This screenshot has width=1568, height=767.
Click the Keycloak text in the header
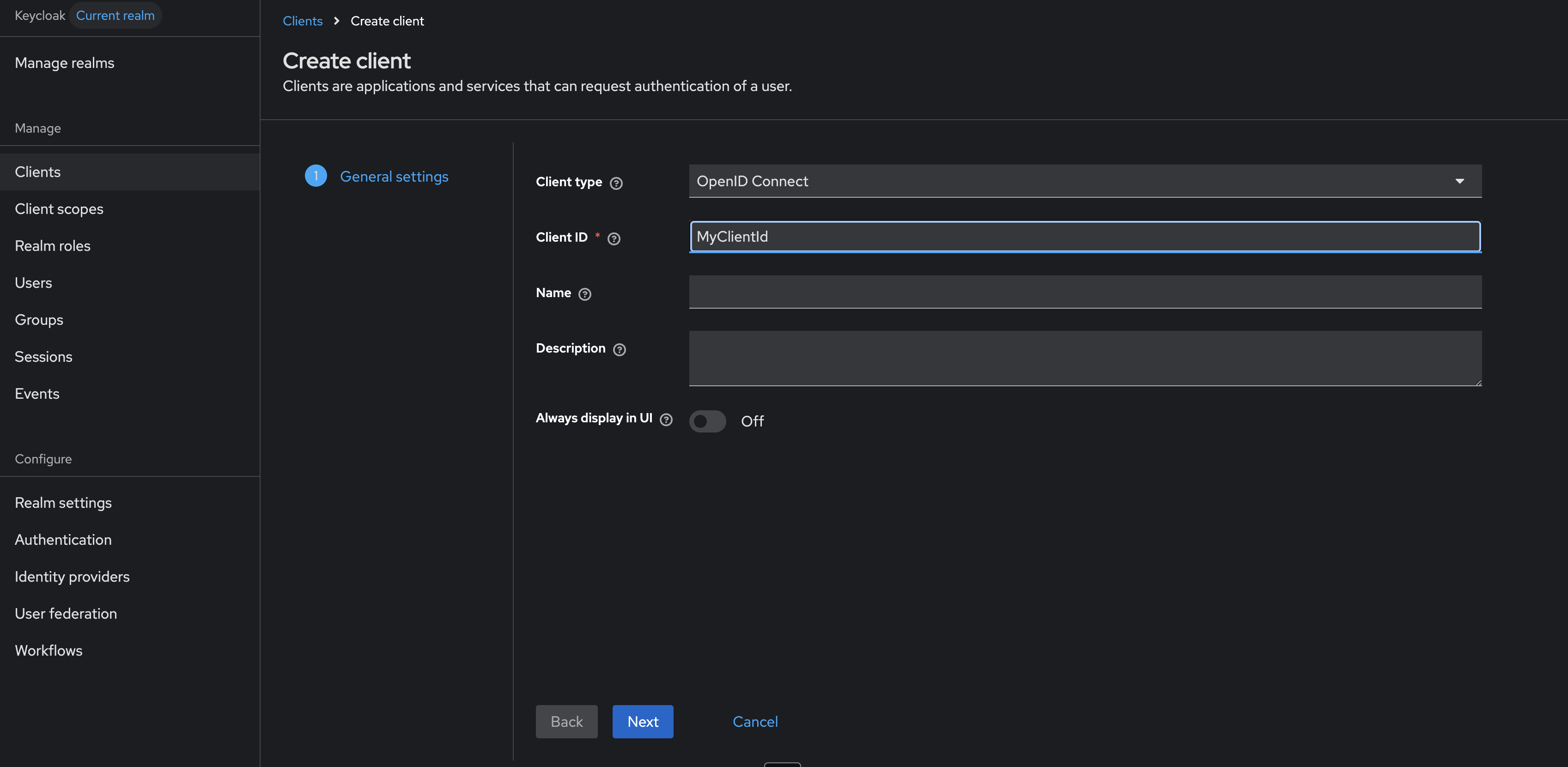click(x=40, y=15)
